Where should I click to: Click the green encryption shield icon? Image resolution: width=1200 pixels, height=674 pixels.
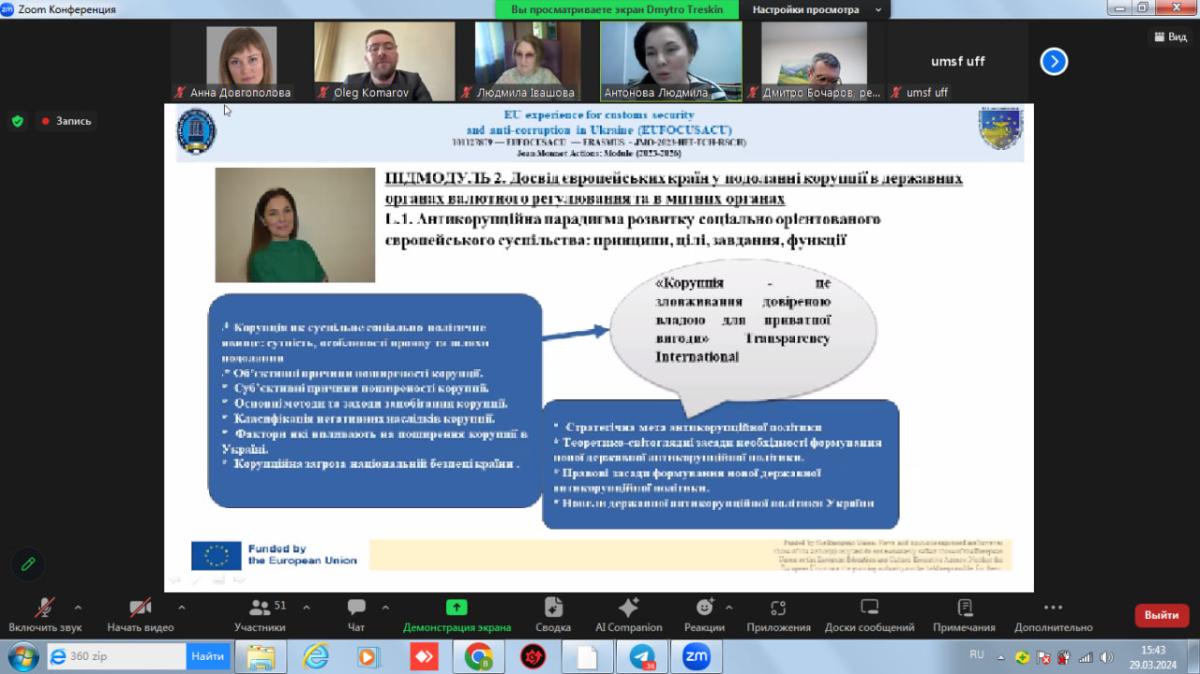pos(17,121)
